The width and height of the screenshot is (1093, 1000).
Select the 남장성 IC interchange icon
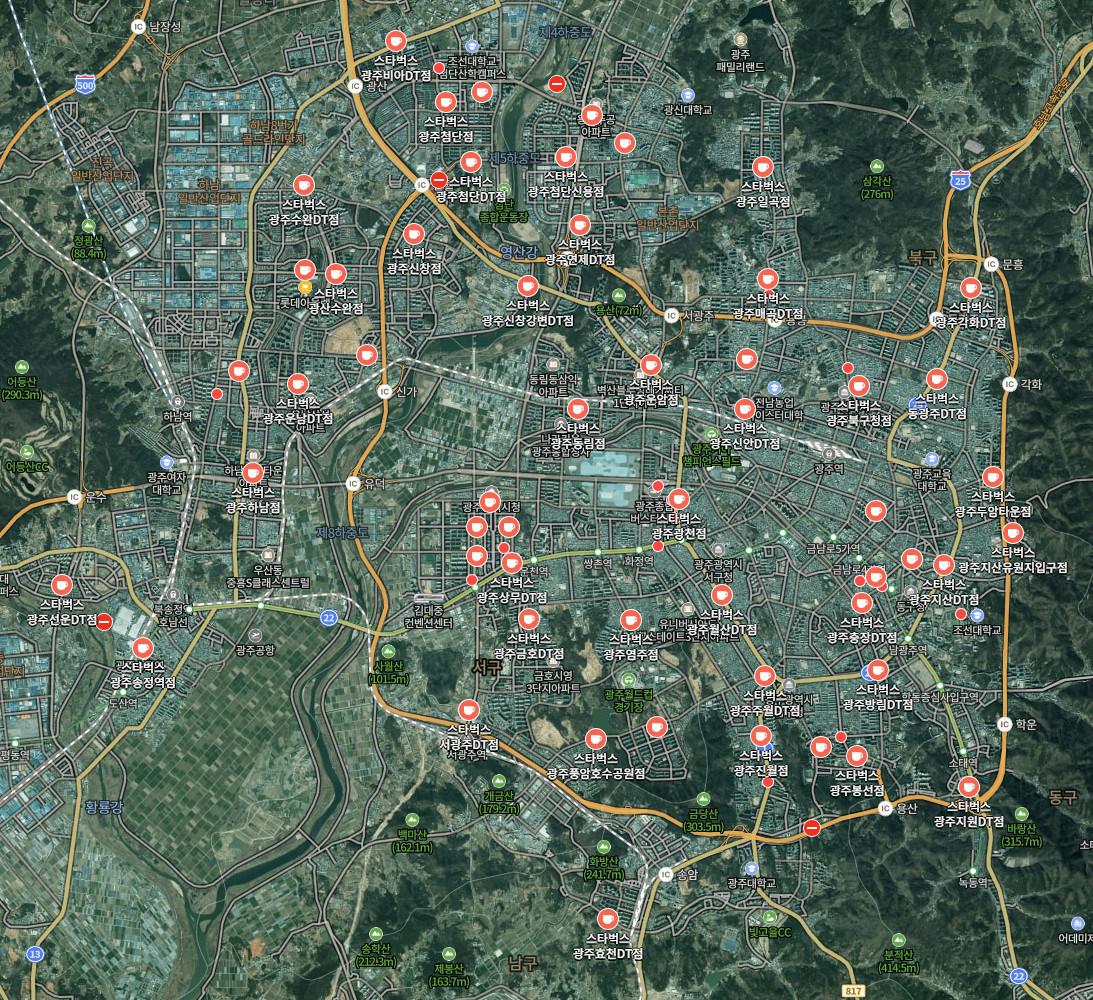tap(138, 26)
